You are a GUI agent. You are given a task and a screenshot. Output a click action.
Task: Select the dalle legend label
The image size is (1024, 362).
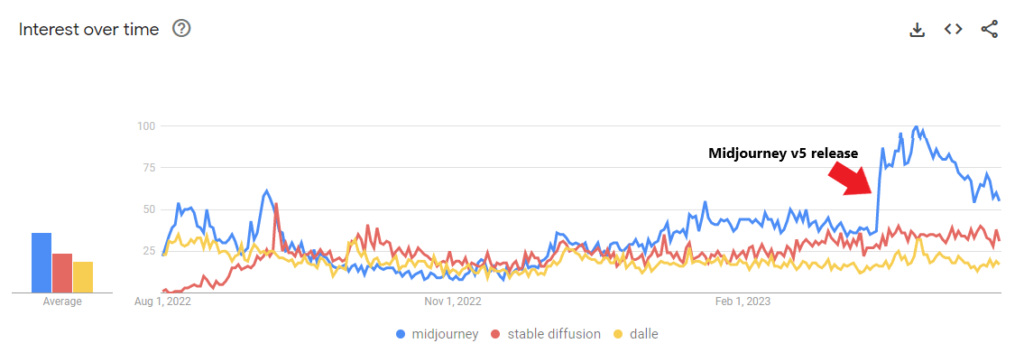click(x=644, y=334)
